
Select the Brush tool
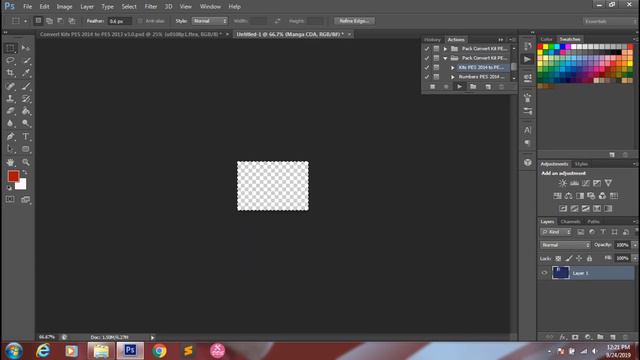26,86
